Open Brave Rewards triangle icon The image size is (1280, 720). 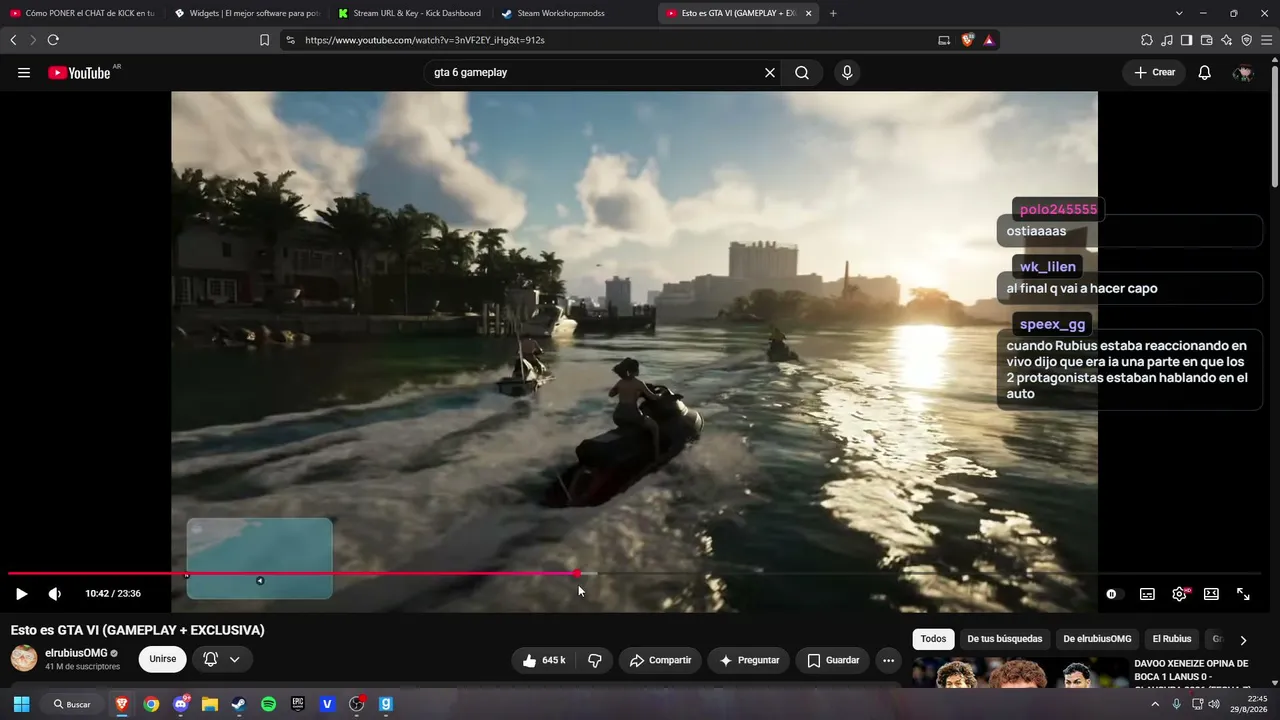[988, 40]
